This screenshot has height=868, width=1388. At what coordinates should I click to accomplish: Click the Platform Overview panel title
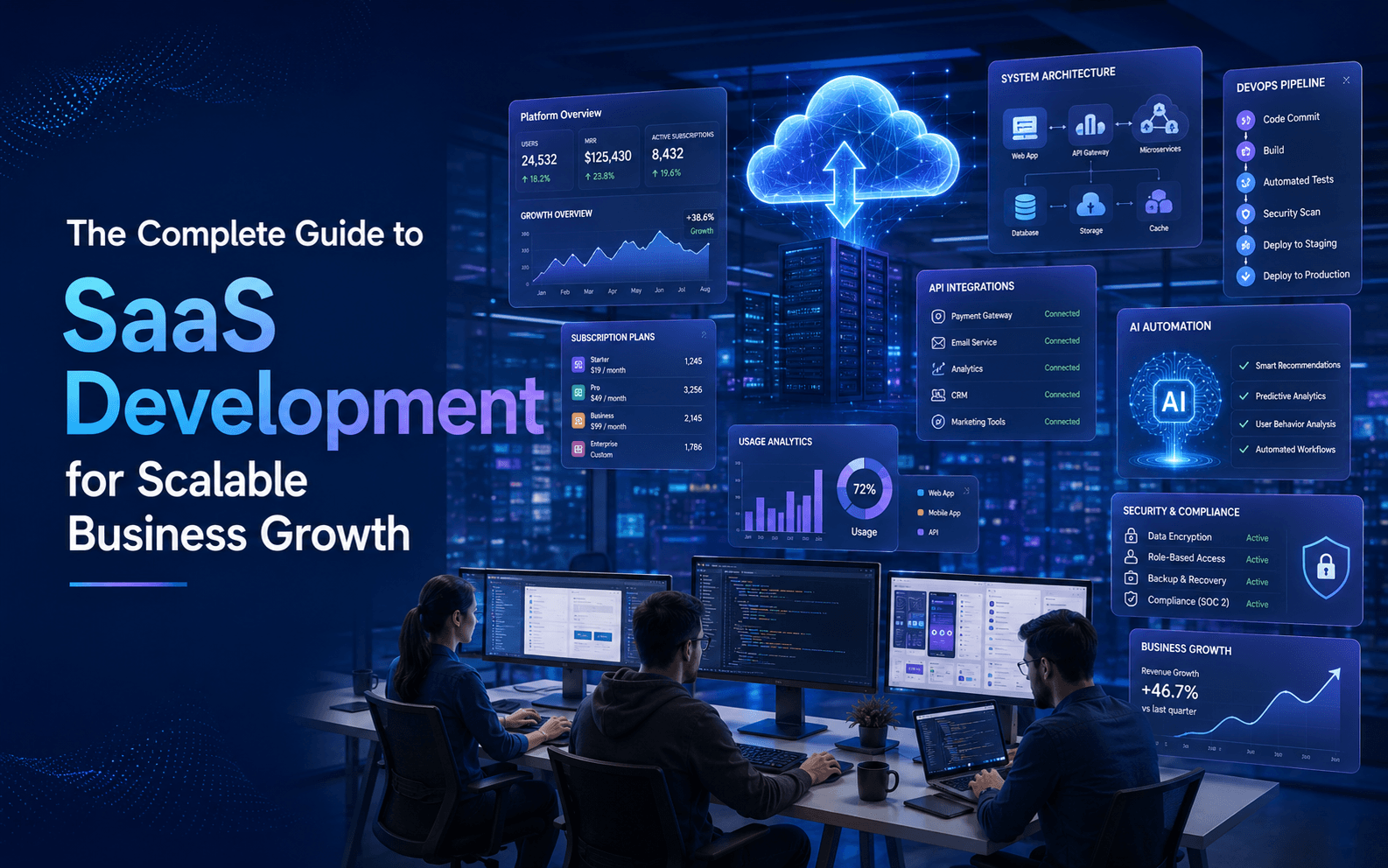(560, 115)
